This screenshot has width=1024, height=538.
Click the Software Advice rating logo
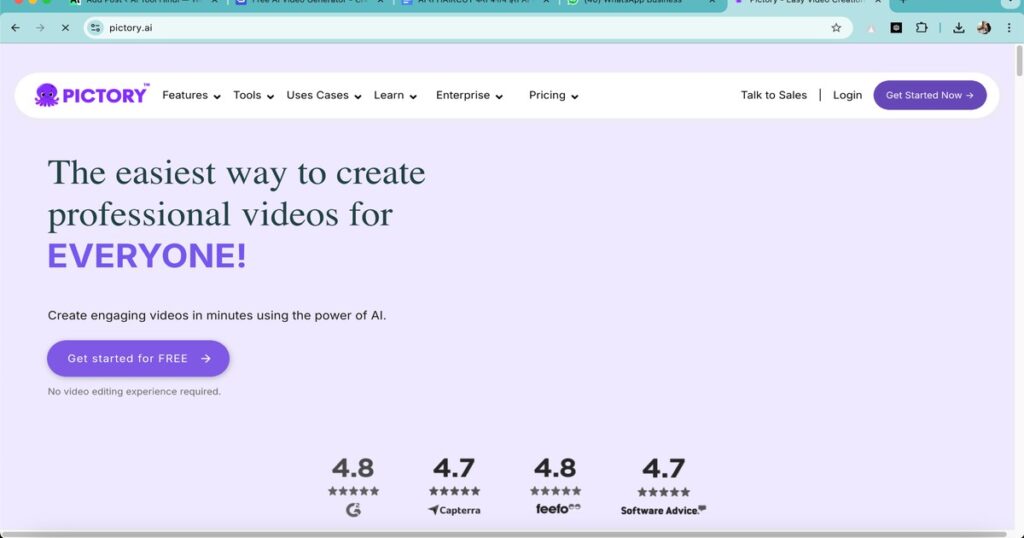coord(663,510)
